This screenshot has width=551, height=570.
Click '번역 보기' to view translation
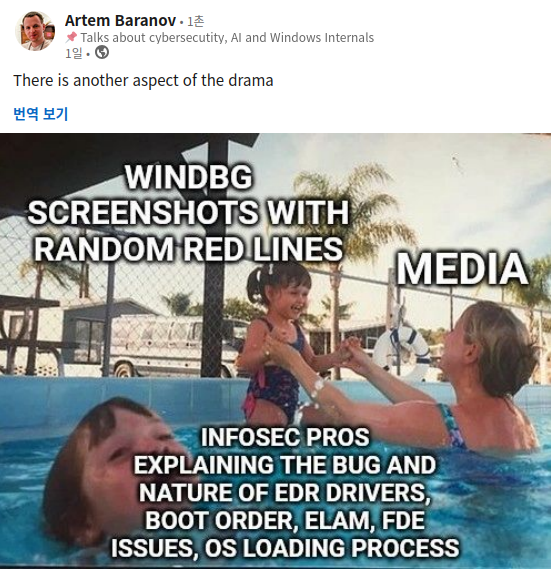[x=40, y=113]
